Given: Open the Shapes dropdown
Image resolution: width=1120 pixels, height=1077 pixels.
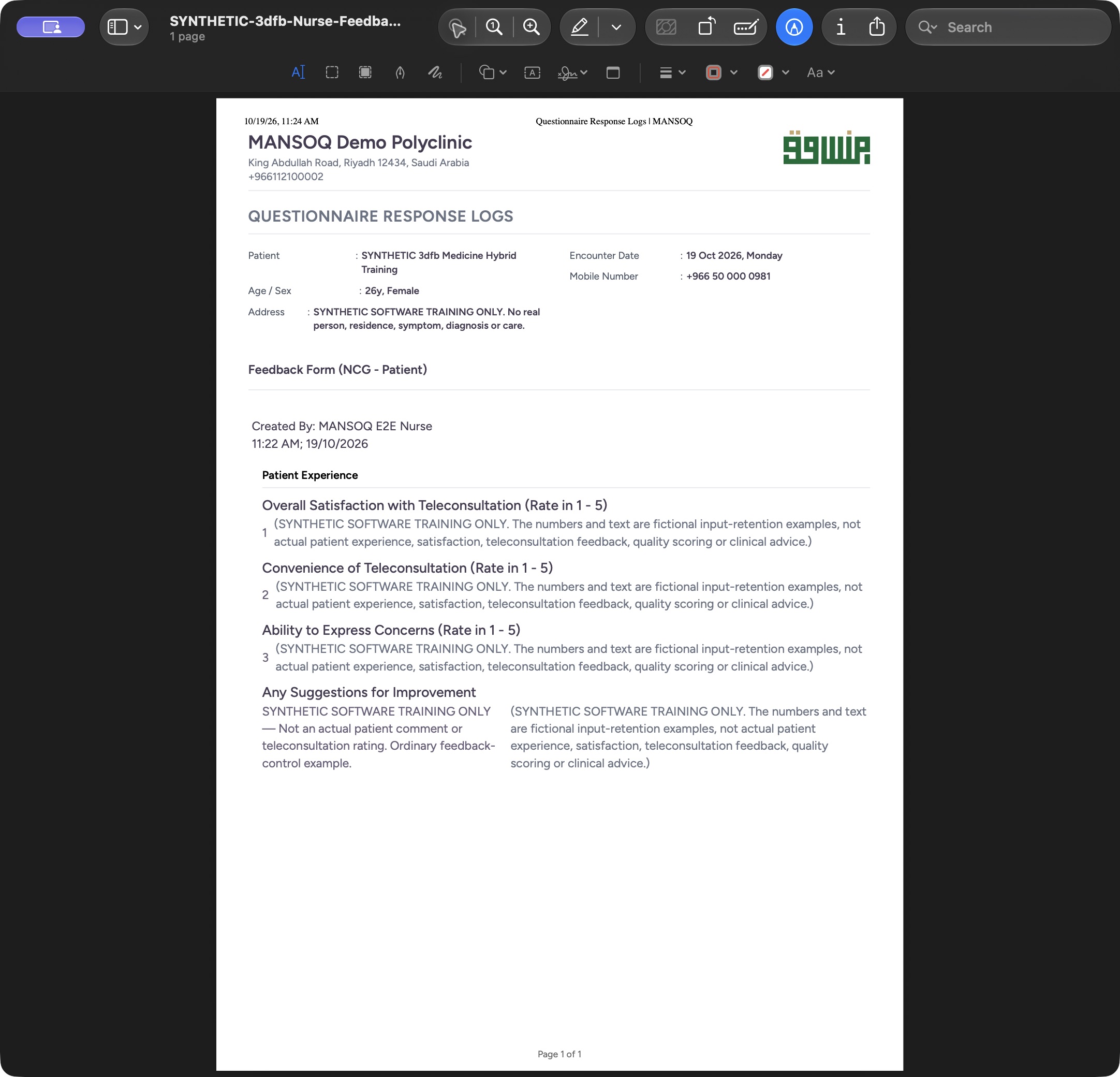Looking at the screenshot, I should (x=493, y=72).
